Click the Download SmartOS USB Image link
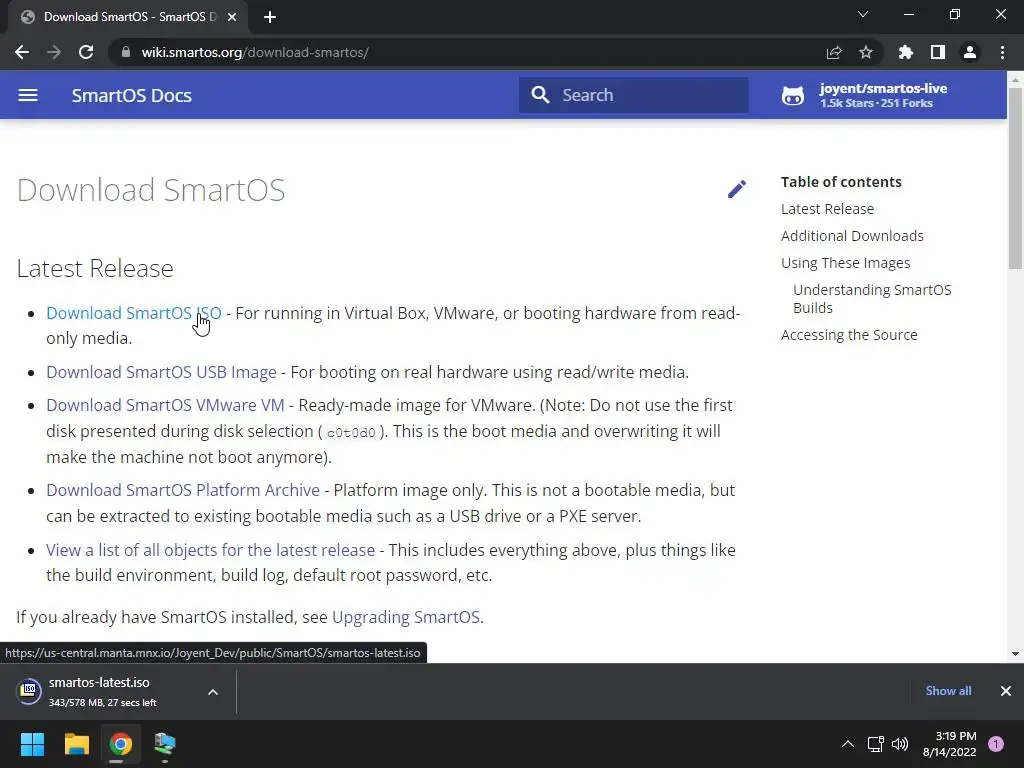1024x768 pixels. click(x=161, y=372)
